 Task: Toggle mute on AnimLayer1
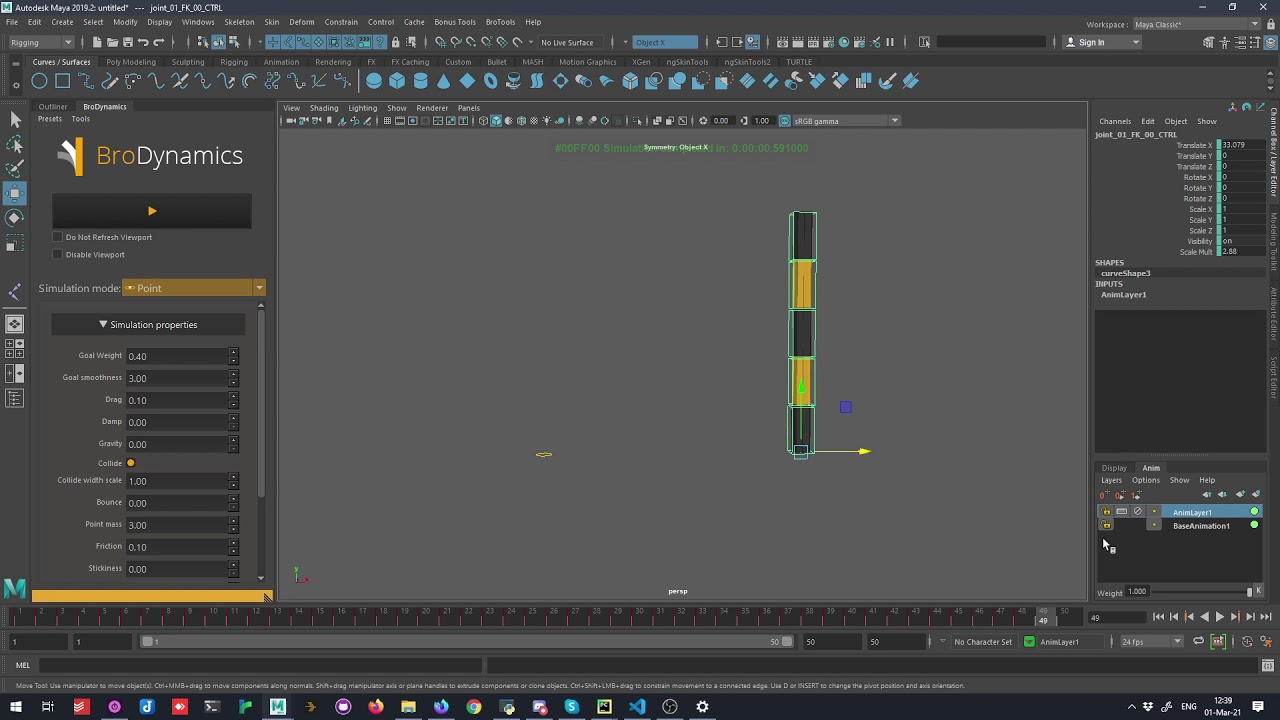tap(1137, 512)
